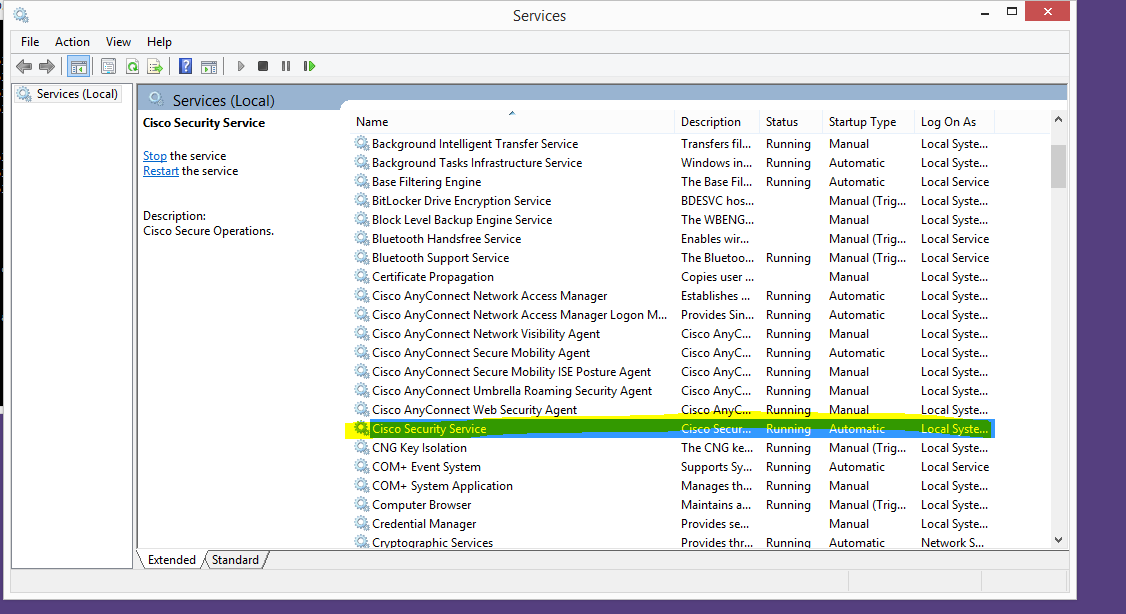Sort by the Status column header
Screen dimensions: 1126x614
click(791, 122)
